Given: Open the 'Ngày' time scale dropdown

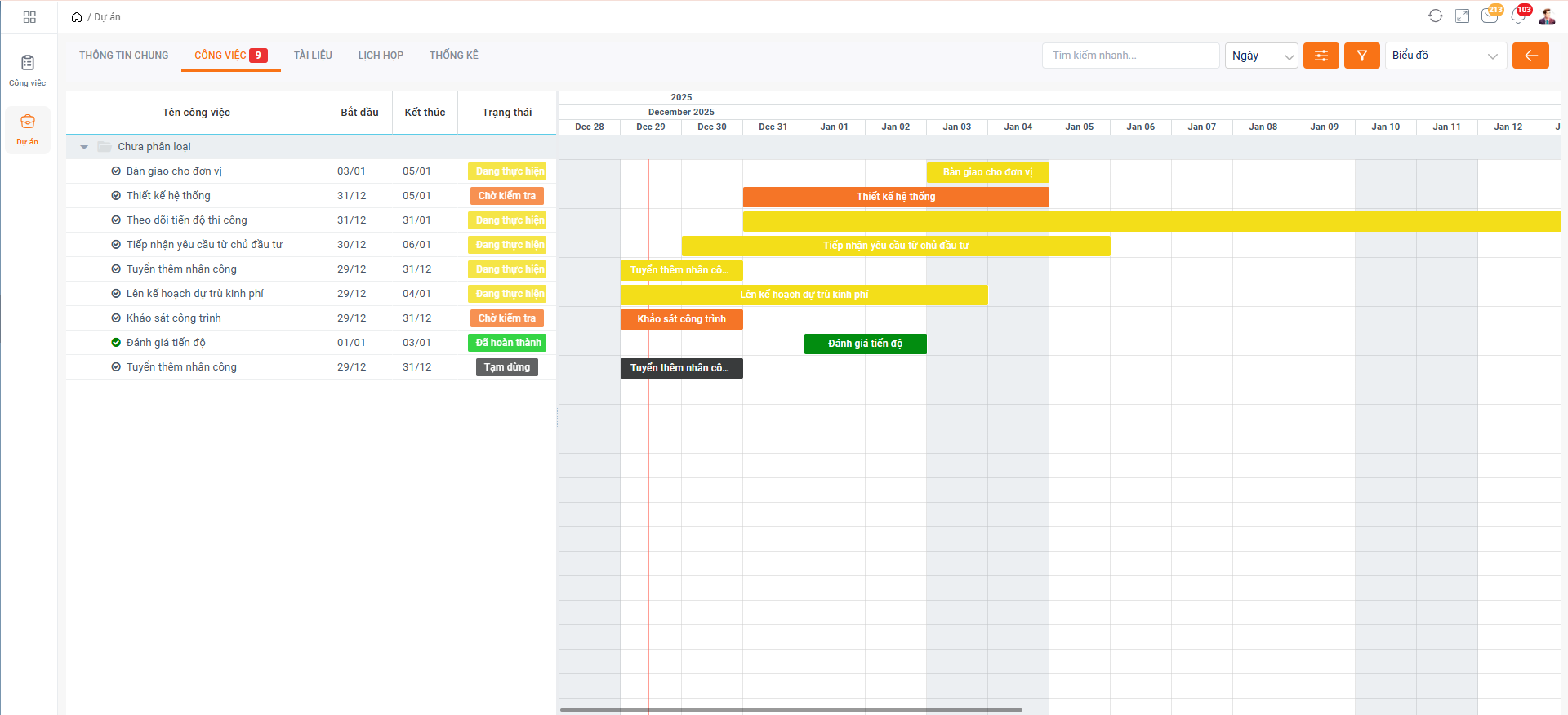Looking at the screenshot, I should pos(1261,56).
